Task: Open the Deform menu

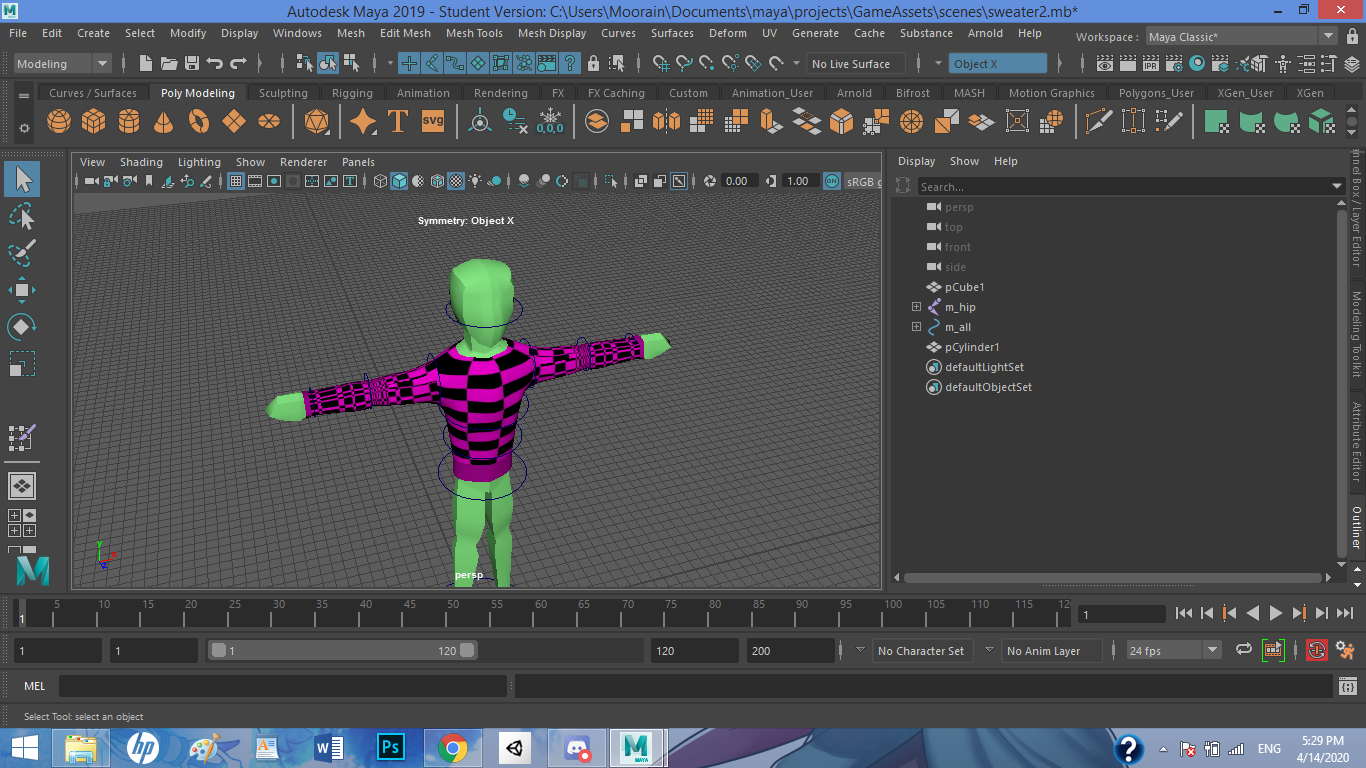Action: click(x=727, y=33)
